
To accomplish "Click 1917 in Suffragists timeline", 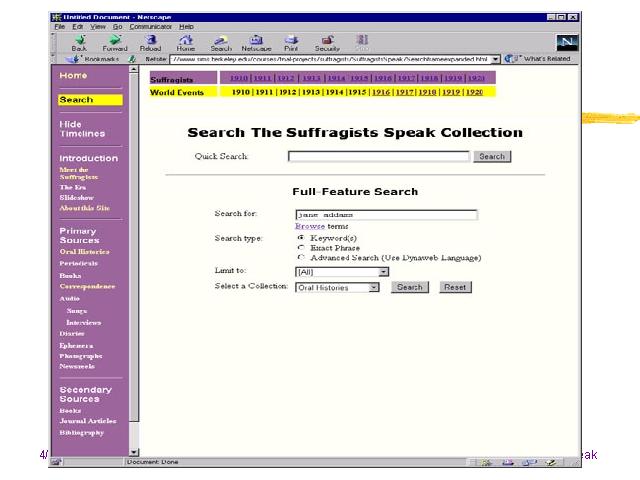I will (406, 78).
